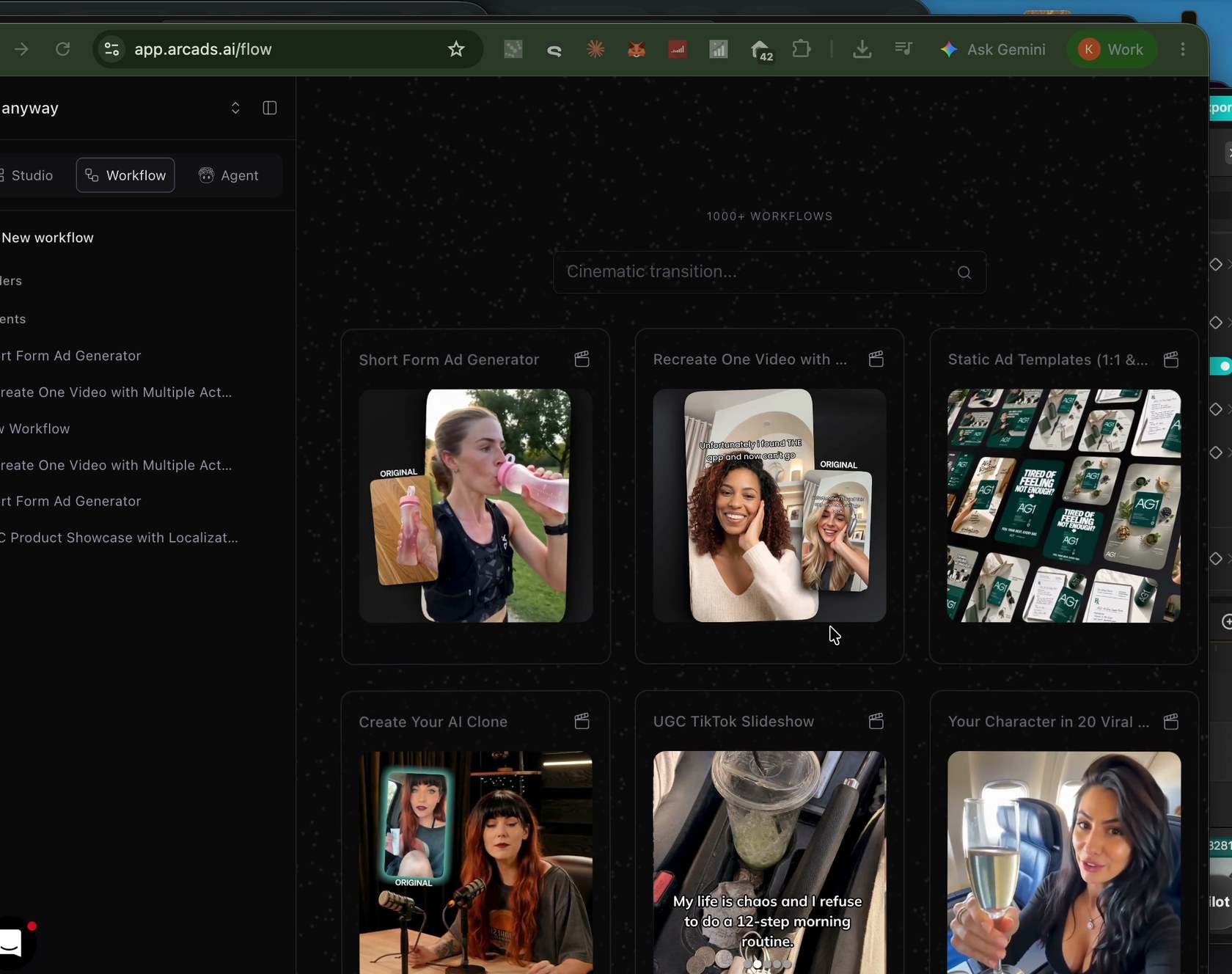Open Create Your AI Clone thumbnail
Viewport: 1232px width, 974px height.
click(475, 863)
